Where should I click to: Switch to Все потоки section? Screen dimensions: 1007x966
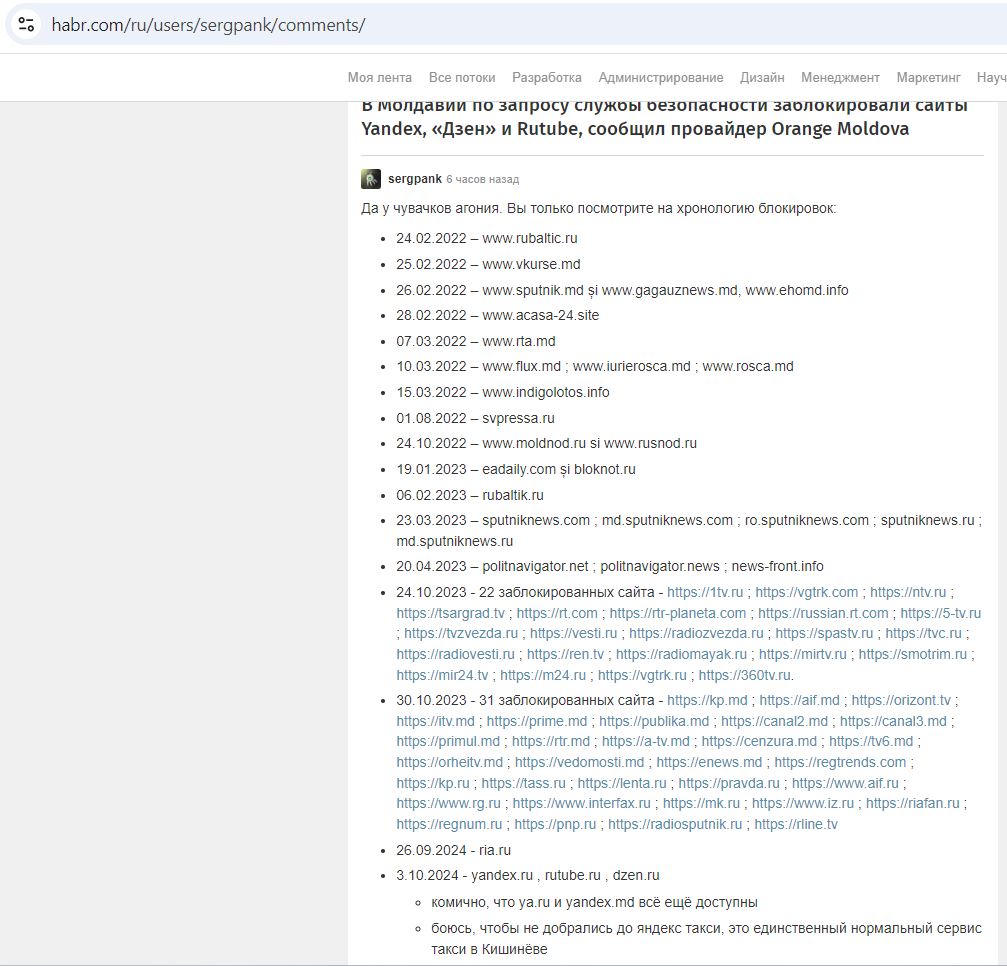pyautogui.click(x=462, y=78)
